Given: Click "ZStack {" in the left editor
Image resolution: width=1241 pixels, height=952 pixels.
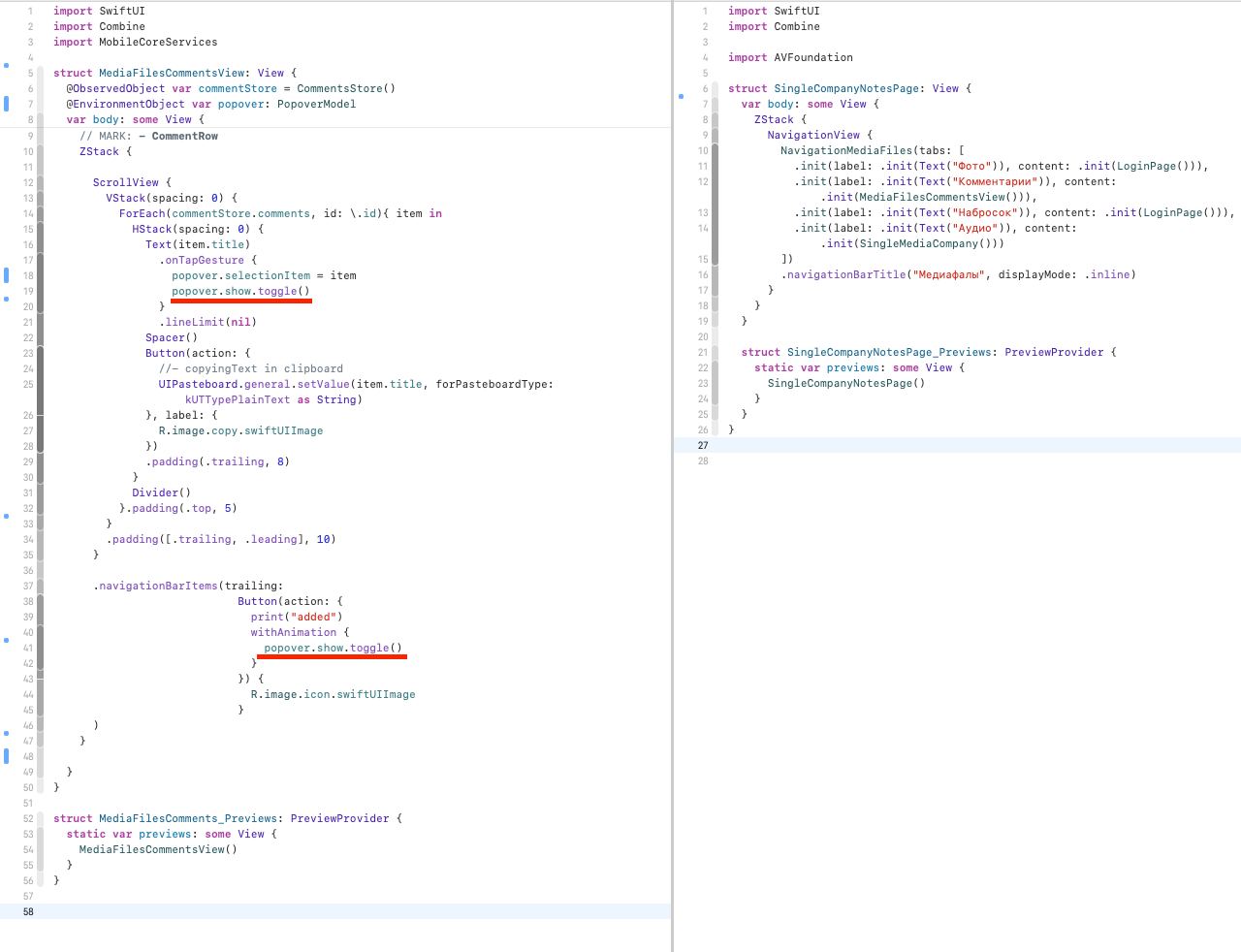Looking at the screenshot, I should [x=106, y=151].
